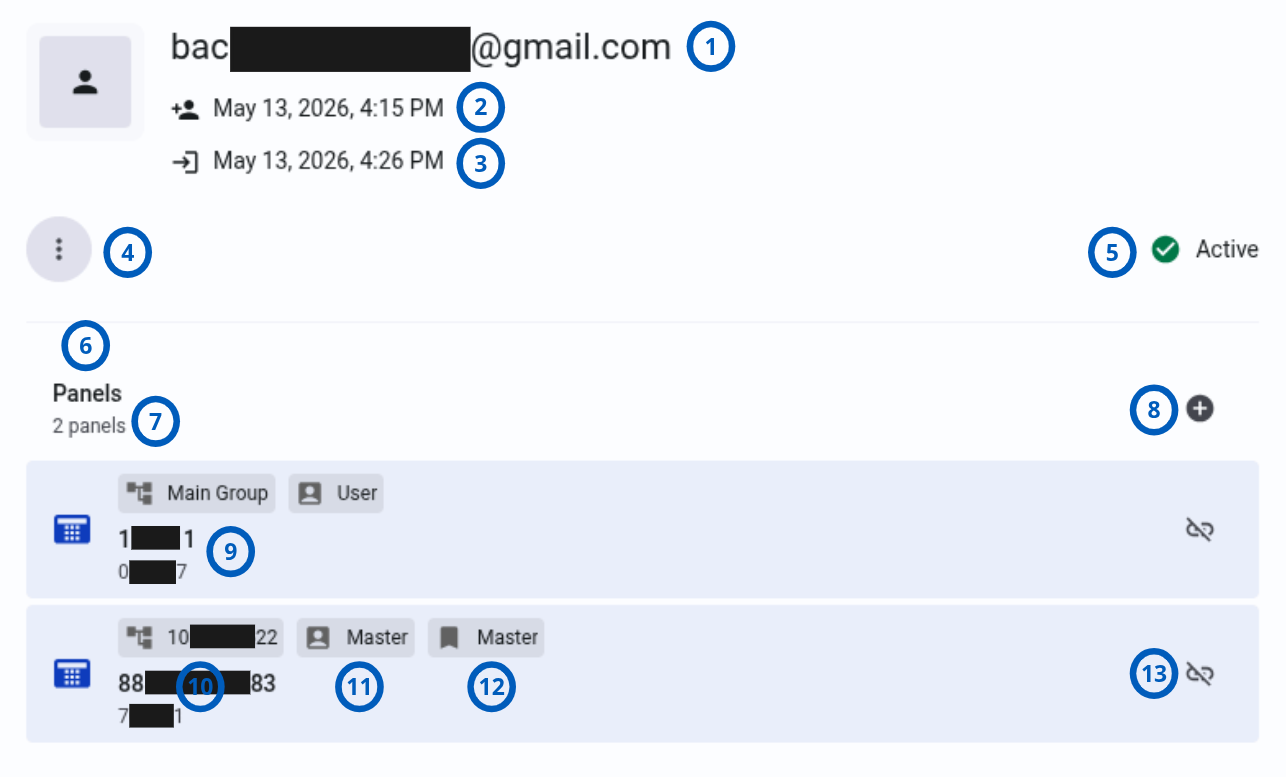This screenshot has width=1286, height=777.
Task: Click the keypad icon of Main Group panel
Action: pyautogui.click(x=71, y=530)
